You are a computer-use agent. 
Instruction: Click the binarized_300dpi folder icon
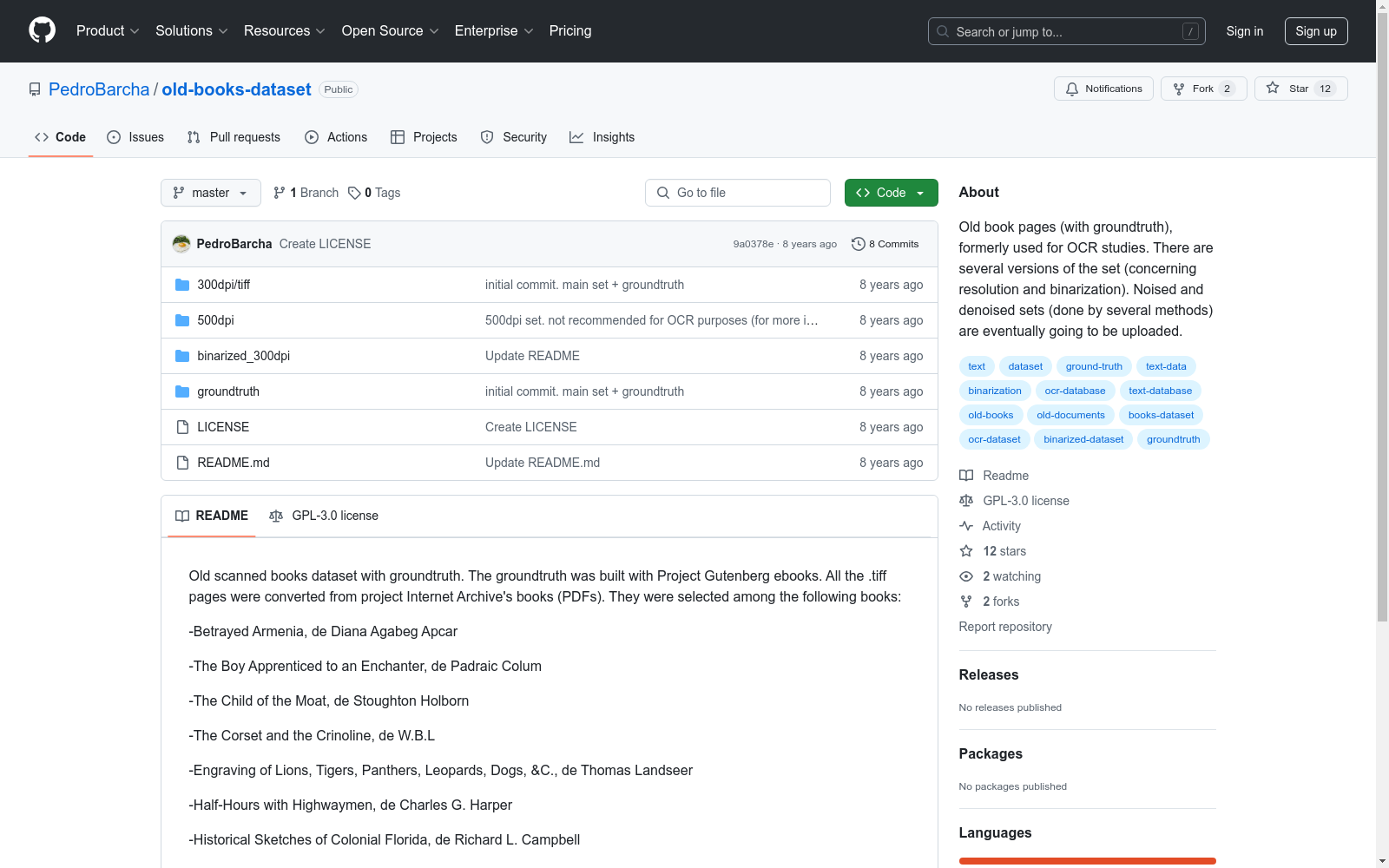click(x=182, y=356)
